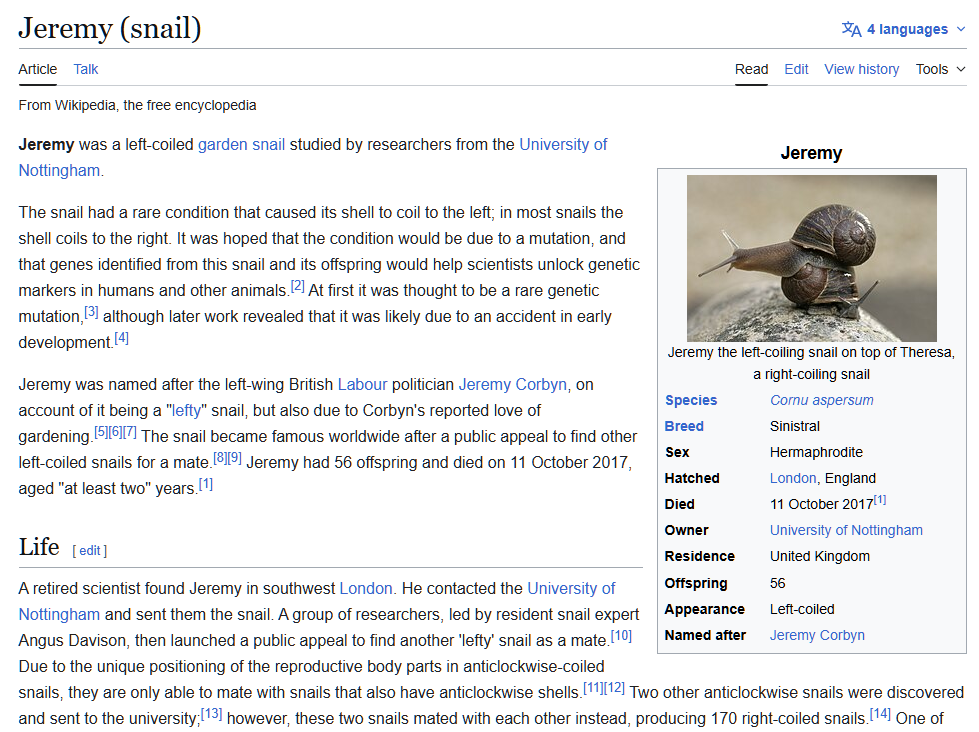The width and height of the screenshot is (979, 732).
Task: Follow the "lefty" link
Action: point(186,410)
